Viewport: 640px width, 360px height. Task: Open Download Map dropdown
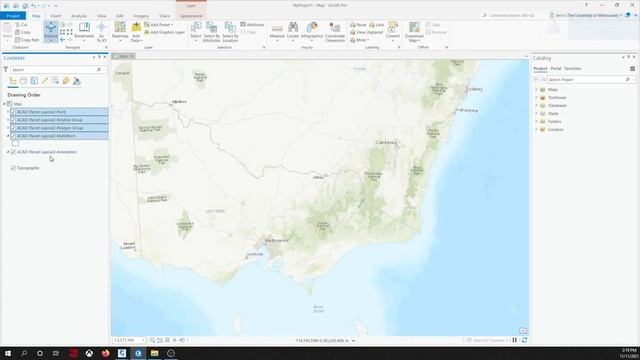pyautogui.click(x=414, y=31)
